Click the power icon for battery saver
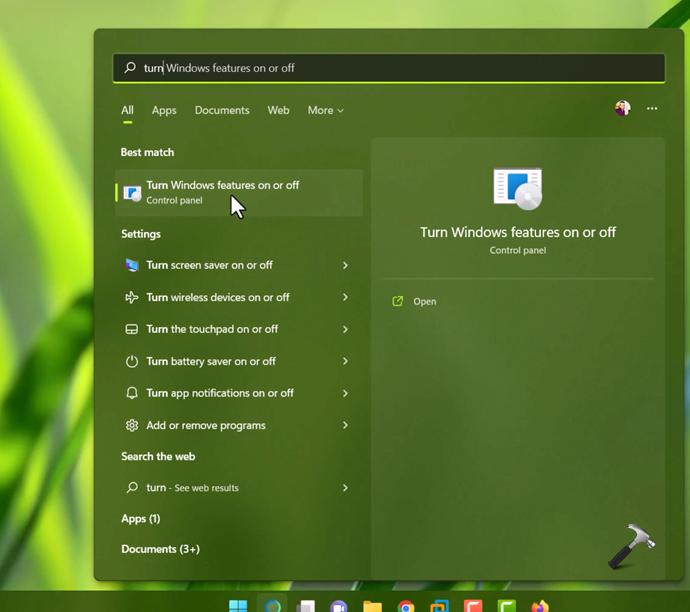 pos(132,361)
